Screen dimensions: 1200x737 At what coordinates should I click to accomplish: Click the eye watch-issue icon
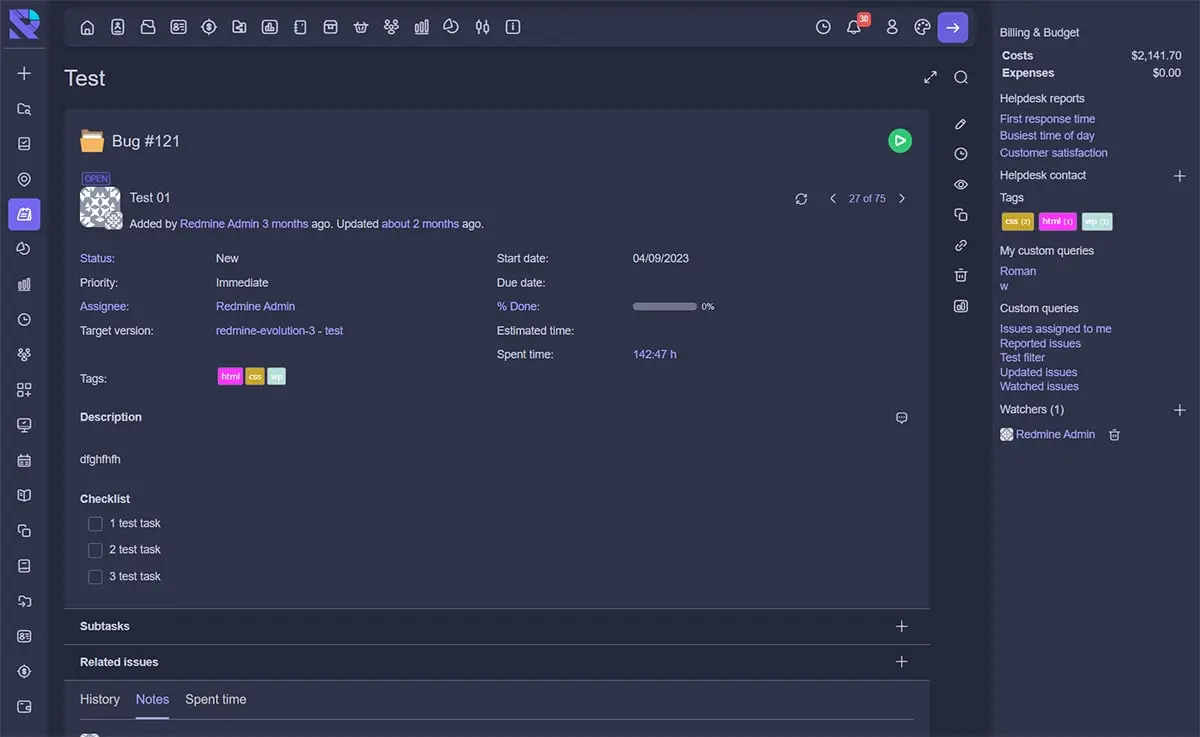[960, 184]
